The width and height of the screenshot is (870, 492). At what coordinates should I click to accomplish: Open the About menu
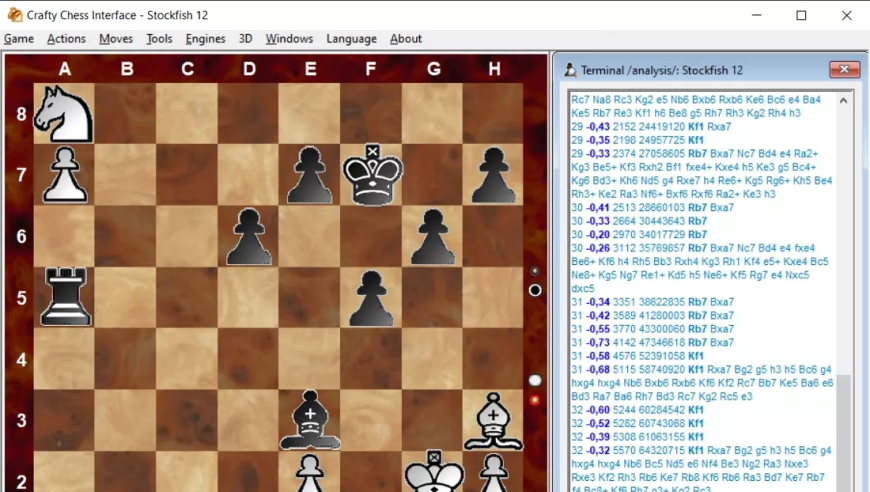406,39
